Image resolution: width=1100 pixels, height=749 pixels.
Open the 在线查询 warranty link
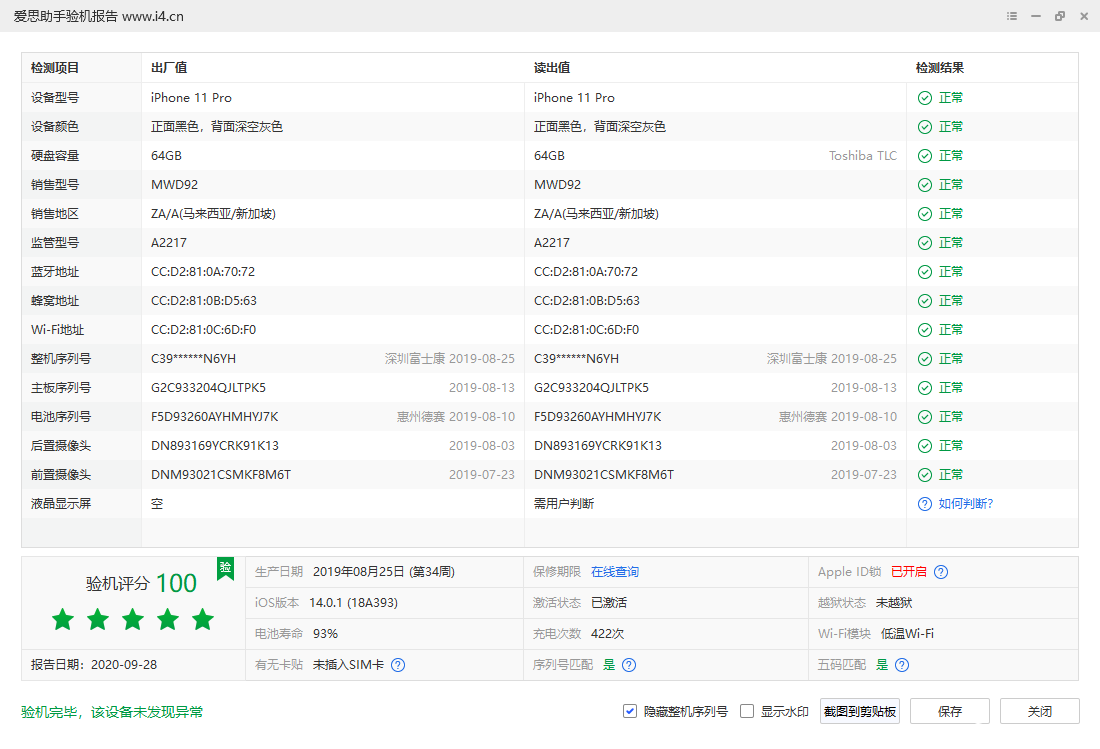[615, 572]
